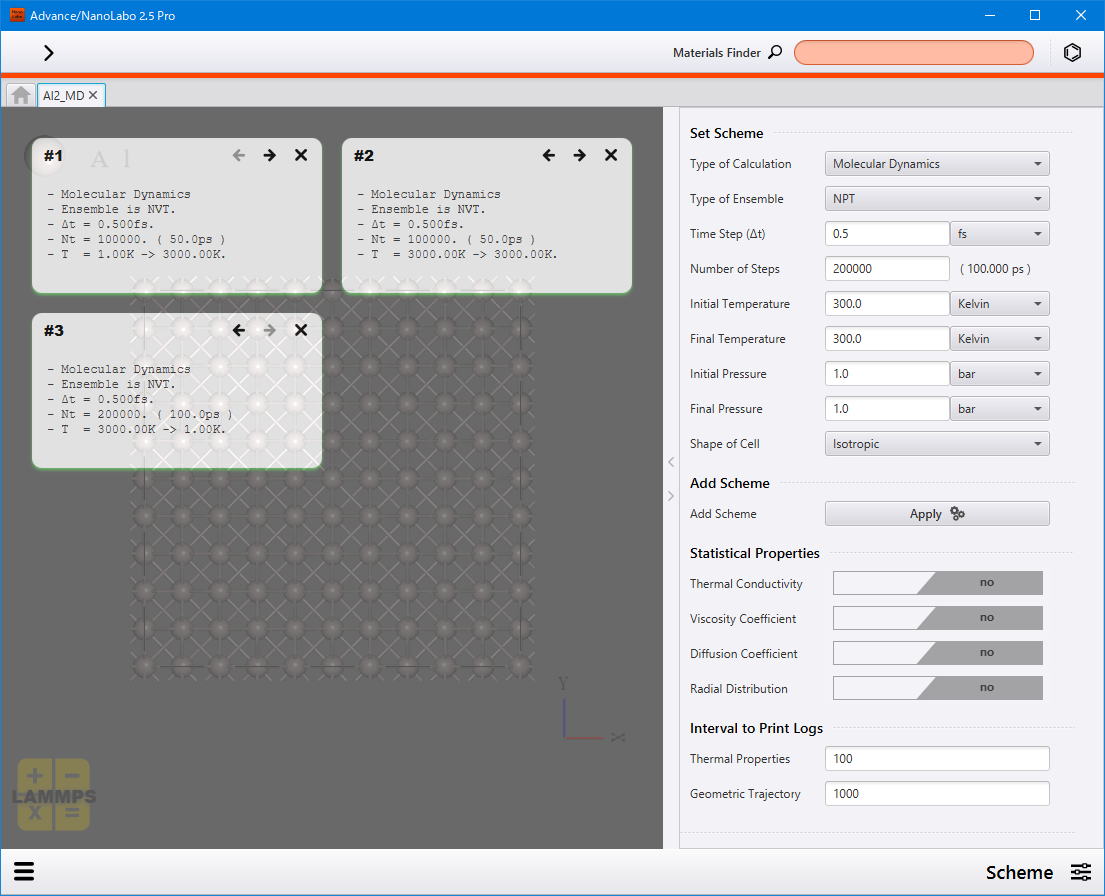1105x896 pixels.
Task: Select scheme #3 card text
Action: [140, 399]
